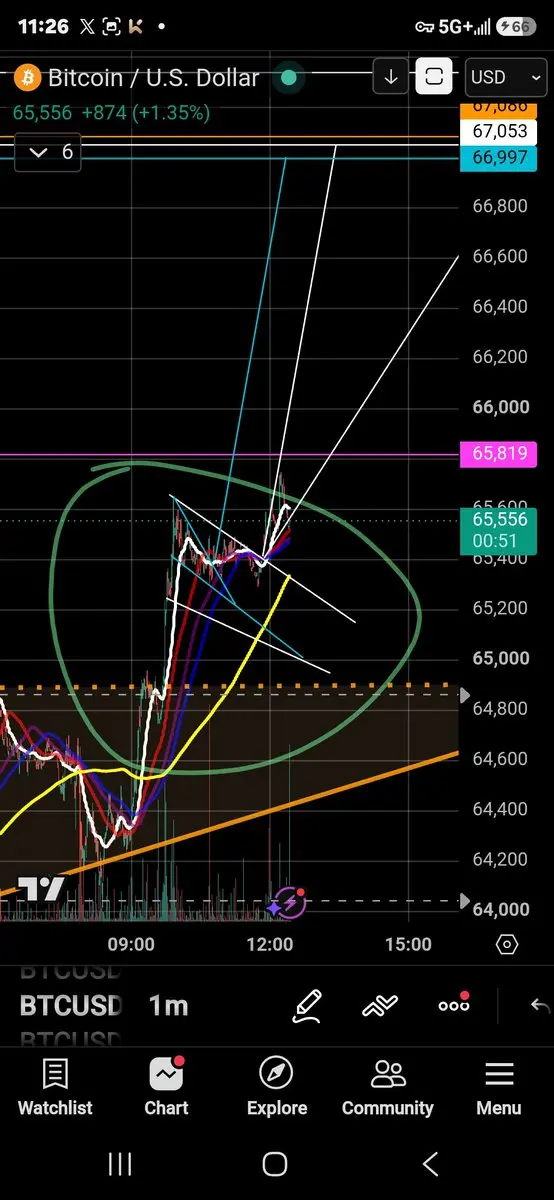Tap the grey arrow marker beside 64,800
The height and width of the screenshot is (1200, 554).
tap(463, 694)
